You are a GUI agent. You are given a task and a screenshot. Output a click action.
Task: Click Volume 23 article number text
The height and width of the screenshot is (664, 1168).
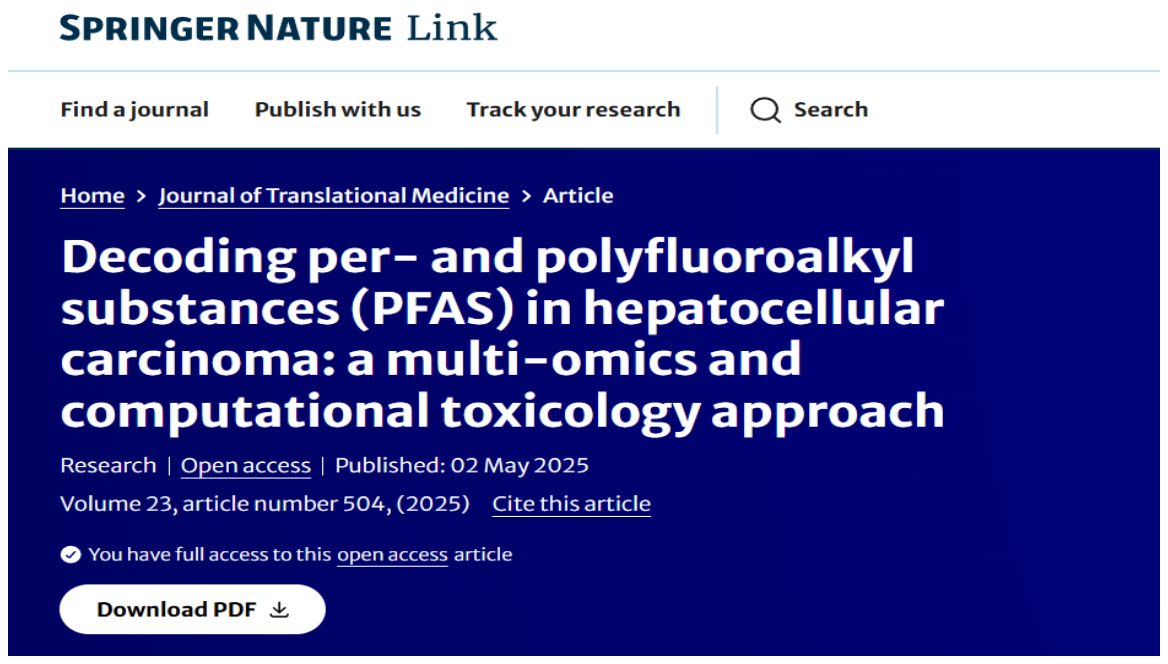coord(264,504)
